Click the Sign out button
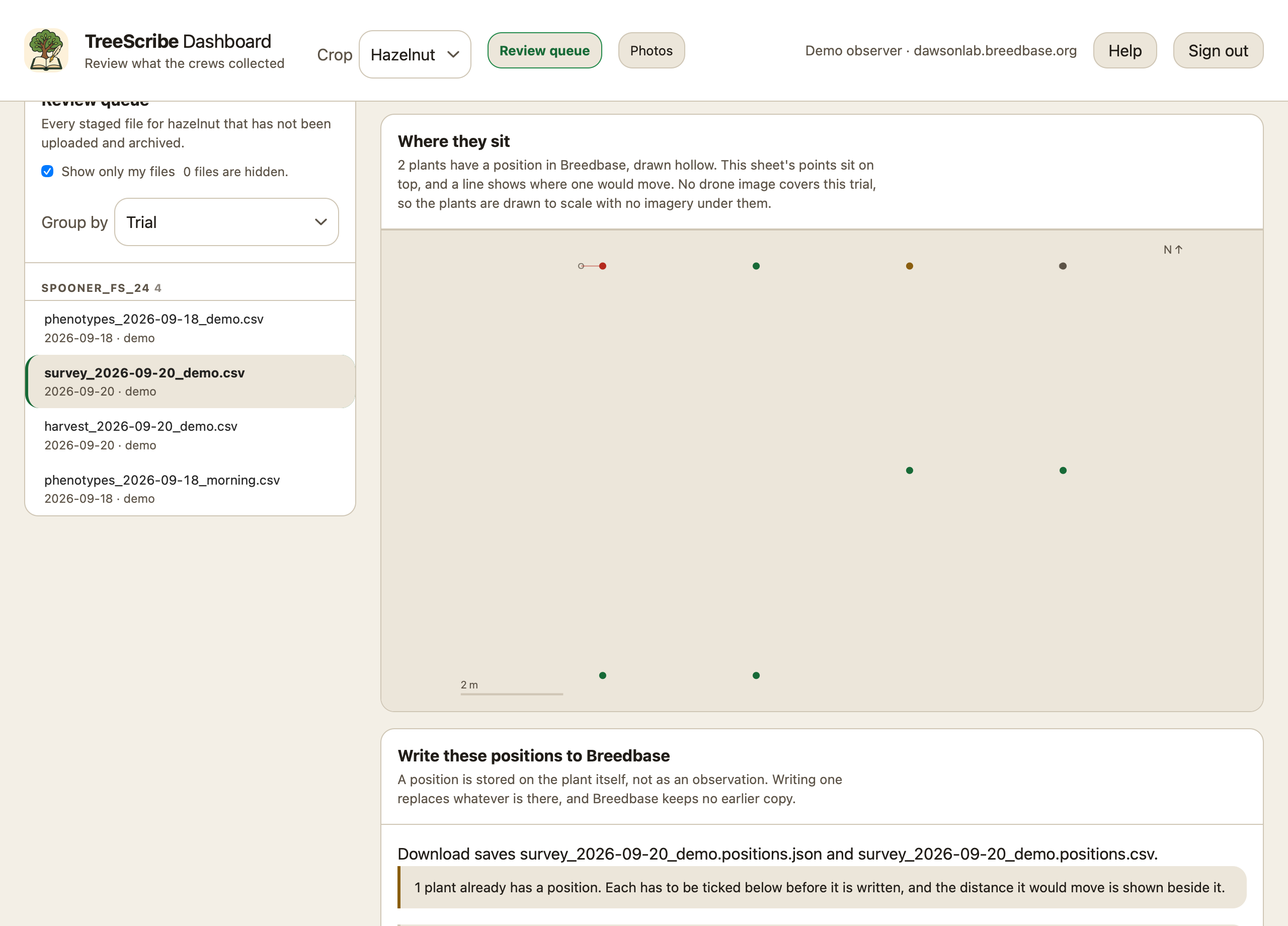1288x926 pixels. (x=1218, y=50)
